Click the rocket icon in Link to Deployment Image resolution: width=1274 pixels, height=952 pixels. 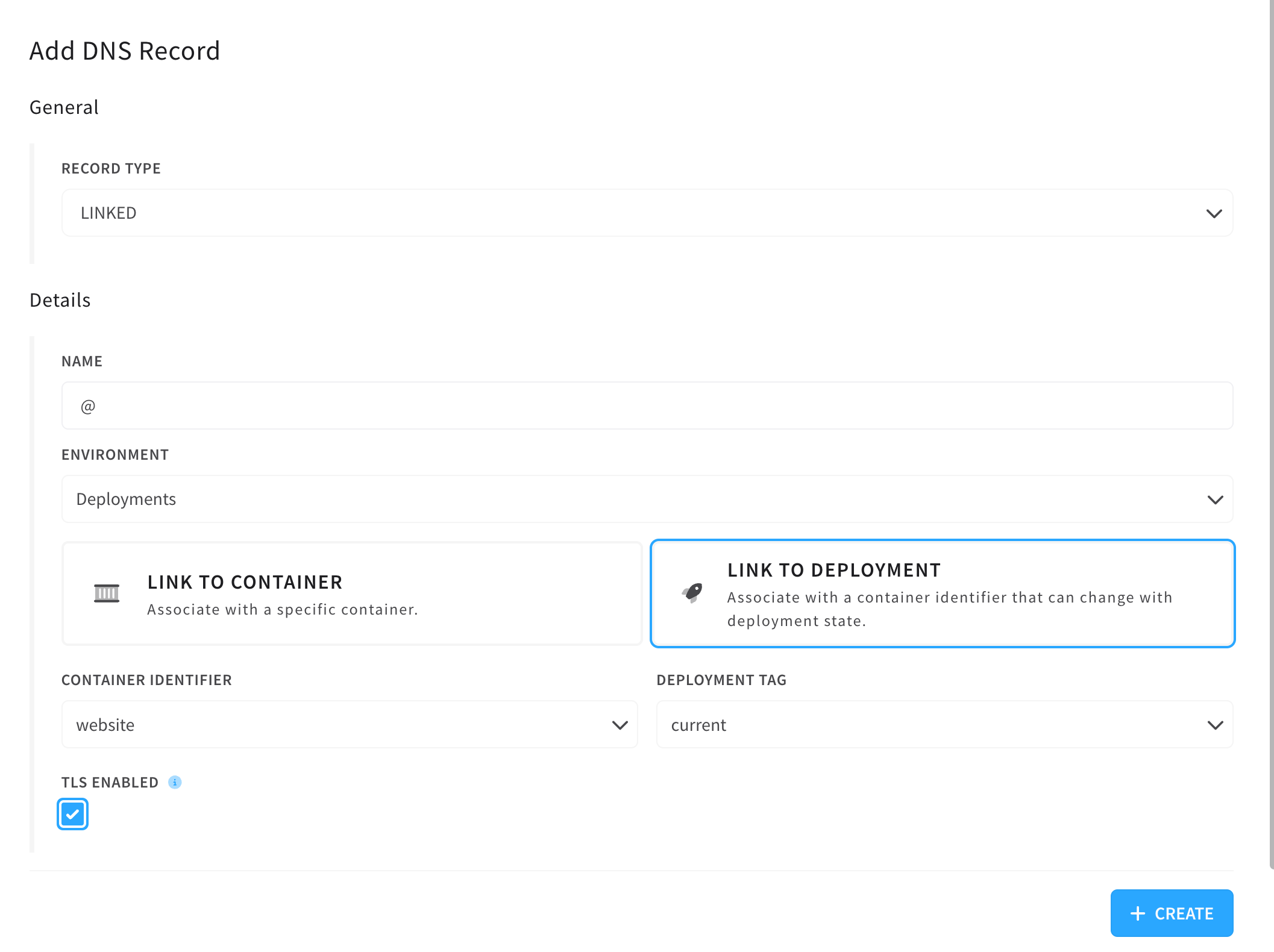(x=692, y=593)
